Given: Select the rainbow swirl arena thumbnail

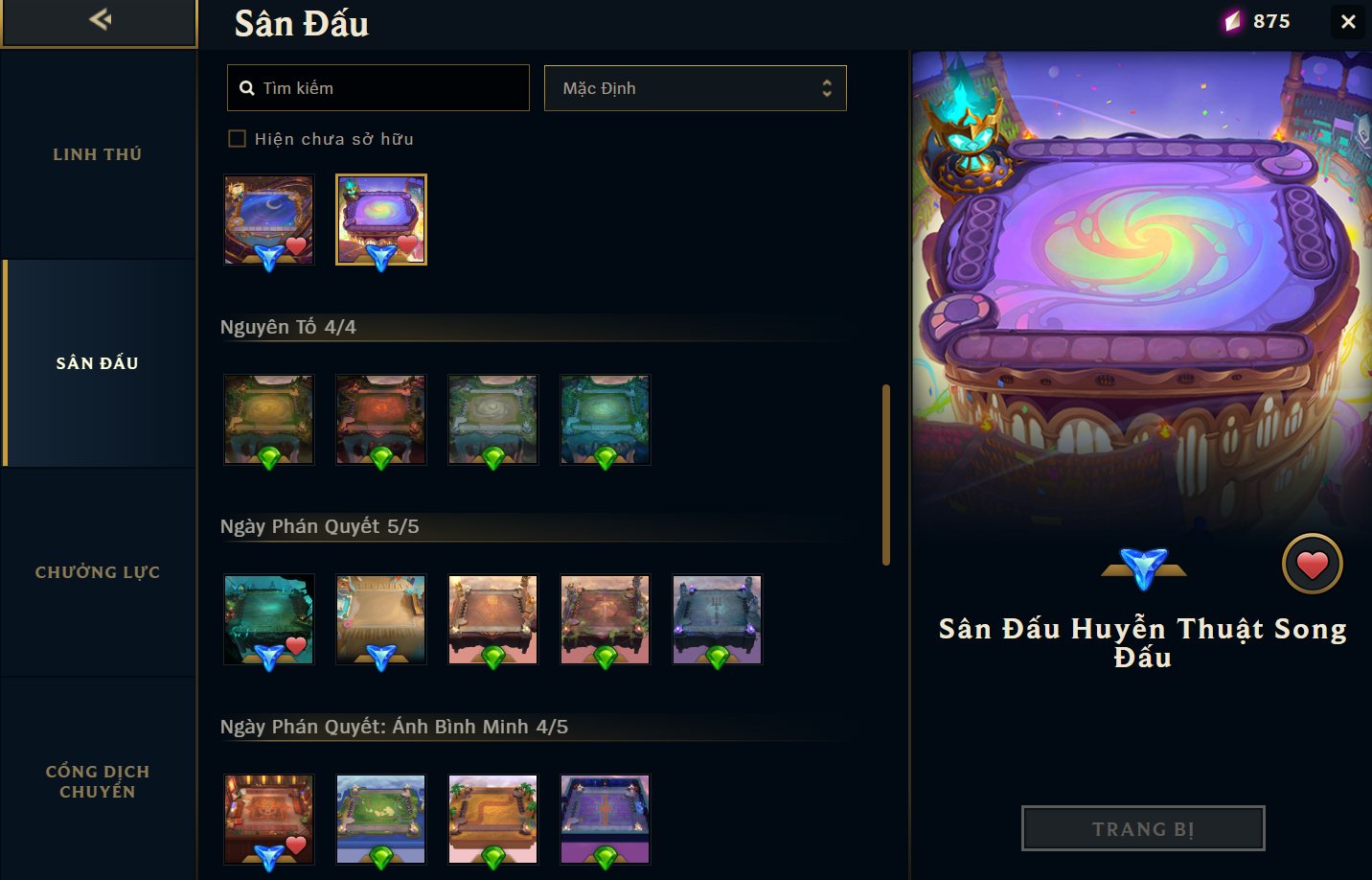Looking at the screenshot, I should click(x=381, y=220).
